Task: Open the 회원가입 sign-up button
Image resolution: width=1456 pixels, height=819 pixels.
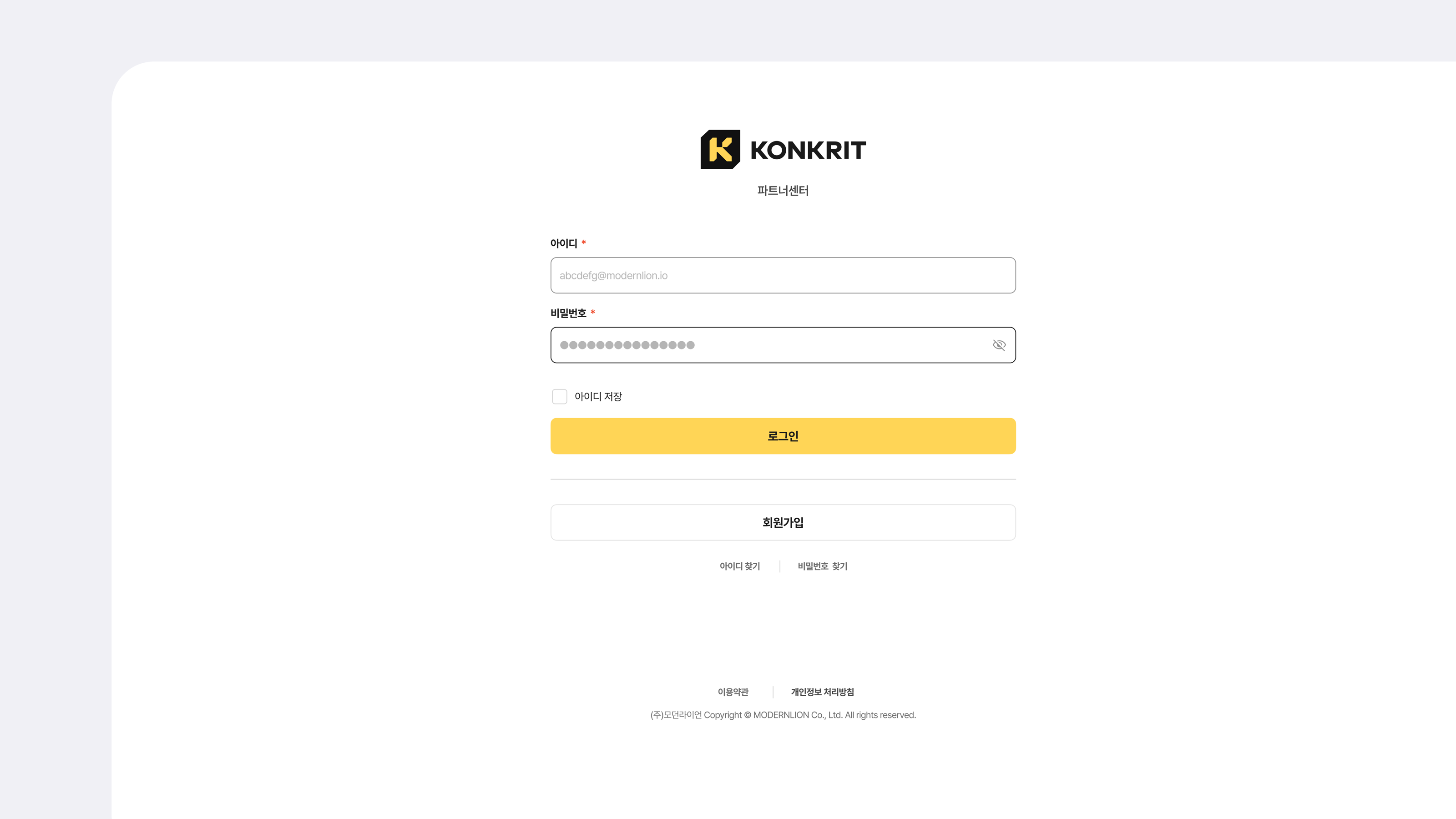Action: pyautogui.click(x=783, y=522)
